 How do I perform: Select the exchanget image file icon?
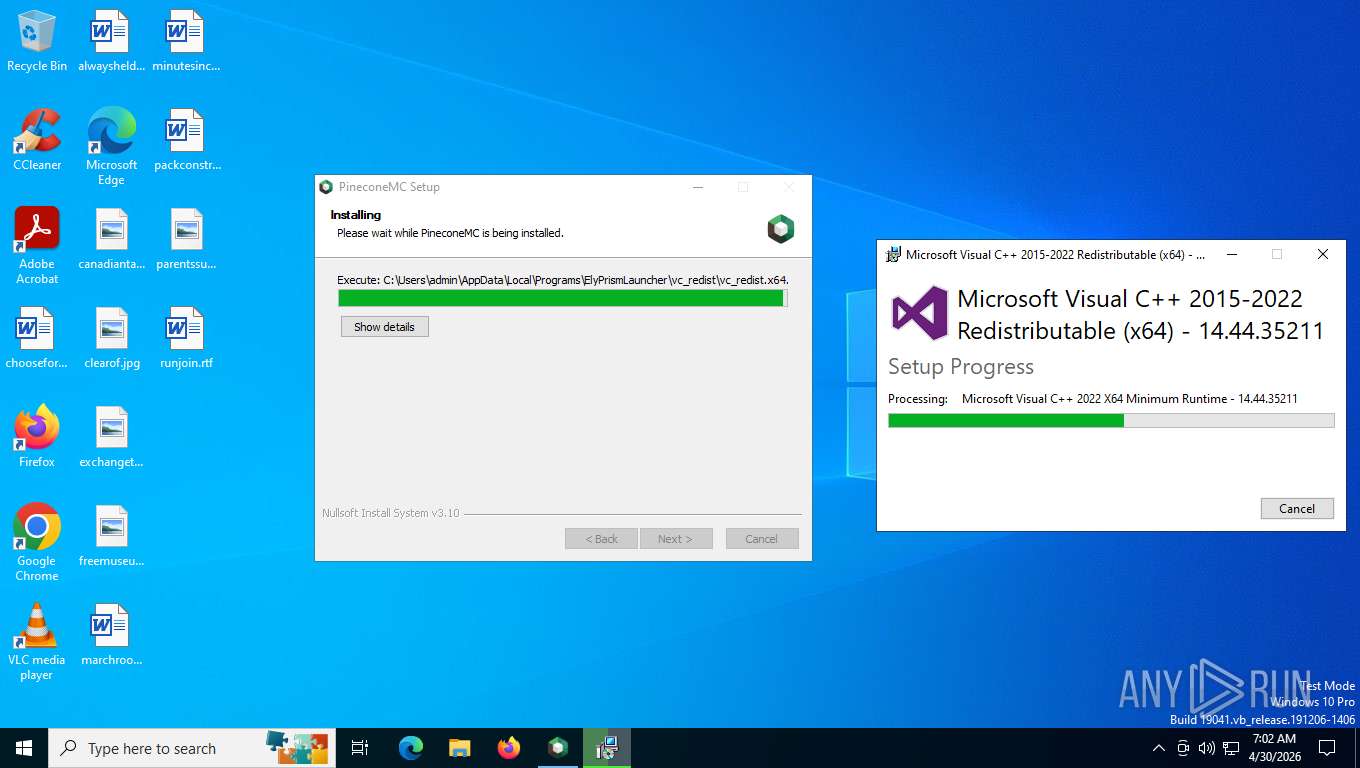tap(111, 437)
